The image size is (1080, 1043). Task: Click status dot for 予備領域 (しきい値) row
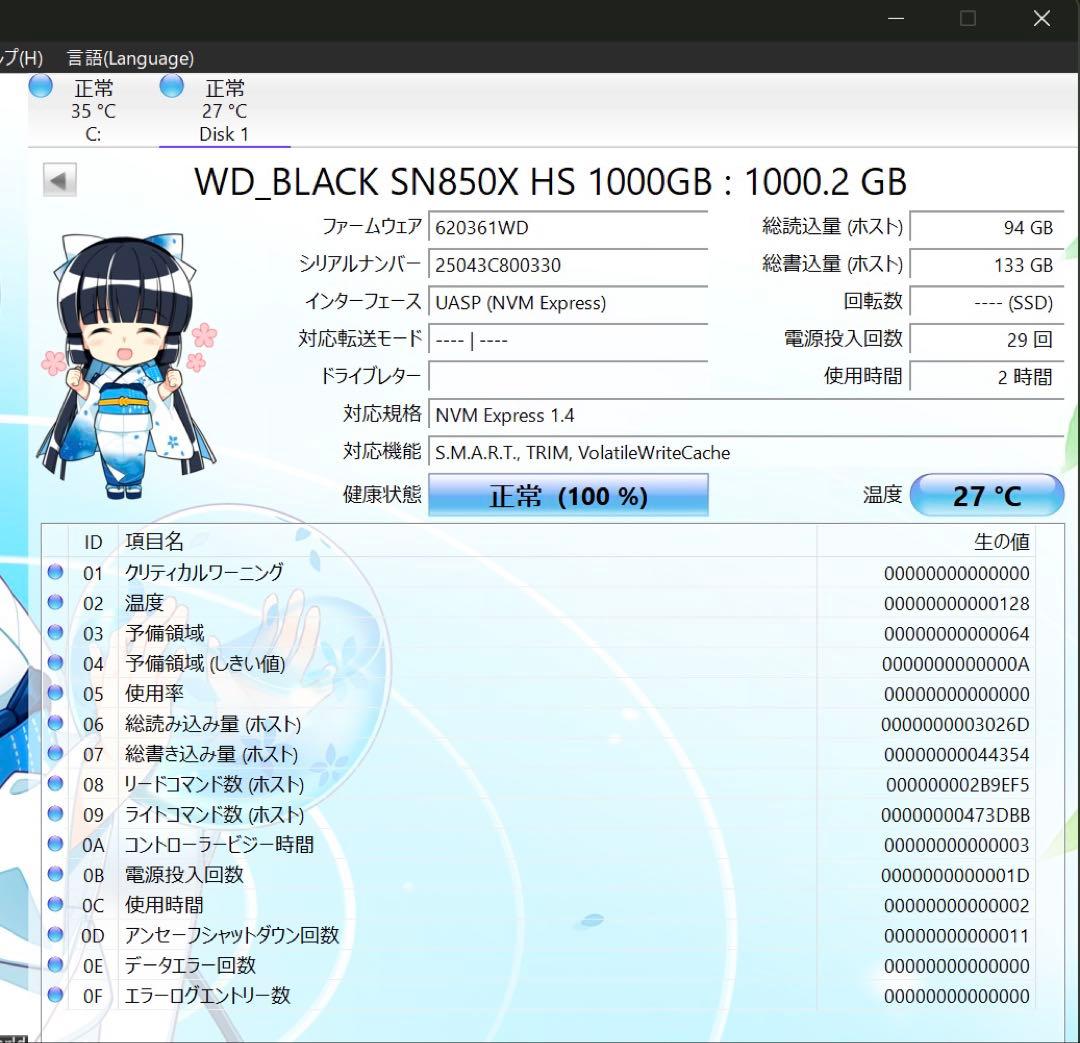(56, 663)
